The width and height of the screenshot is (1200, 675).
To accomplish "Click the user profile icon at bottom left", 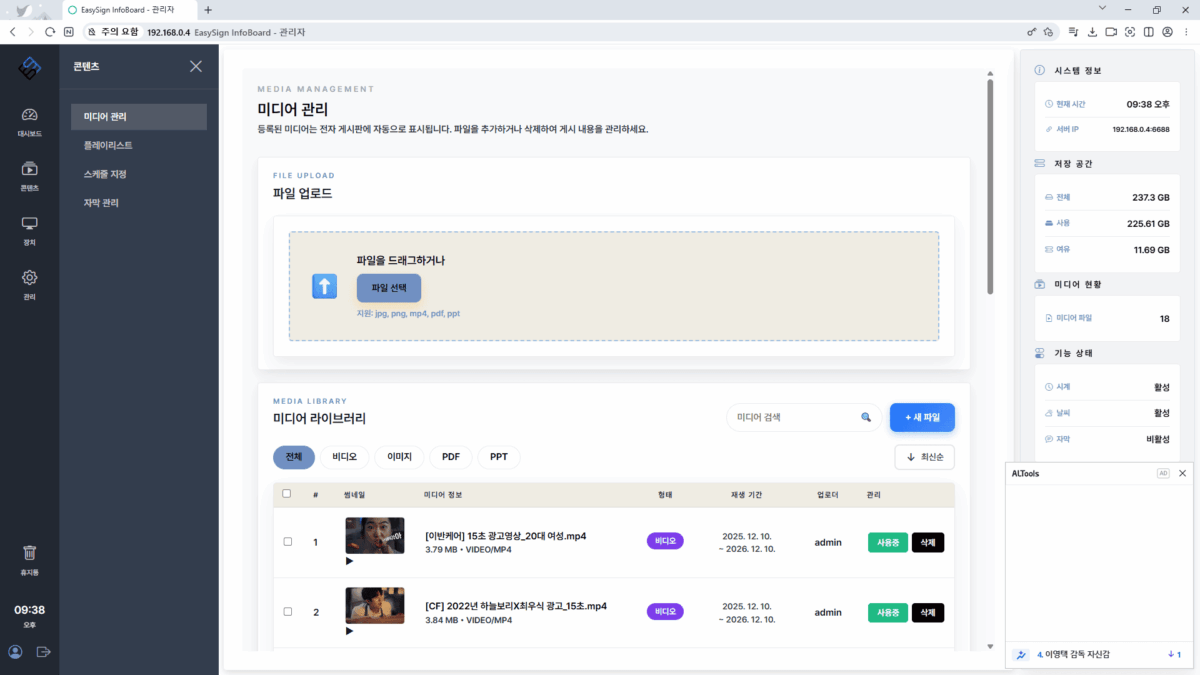I will click(15, 652).
